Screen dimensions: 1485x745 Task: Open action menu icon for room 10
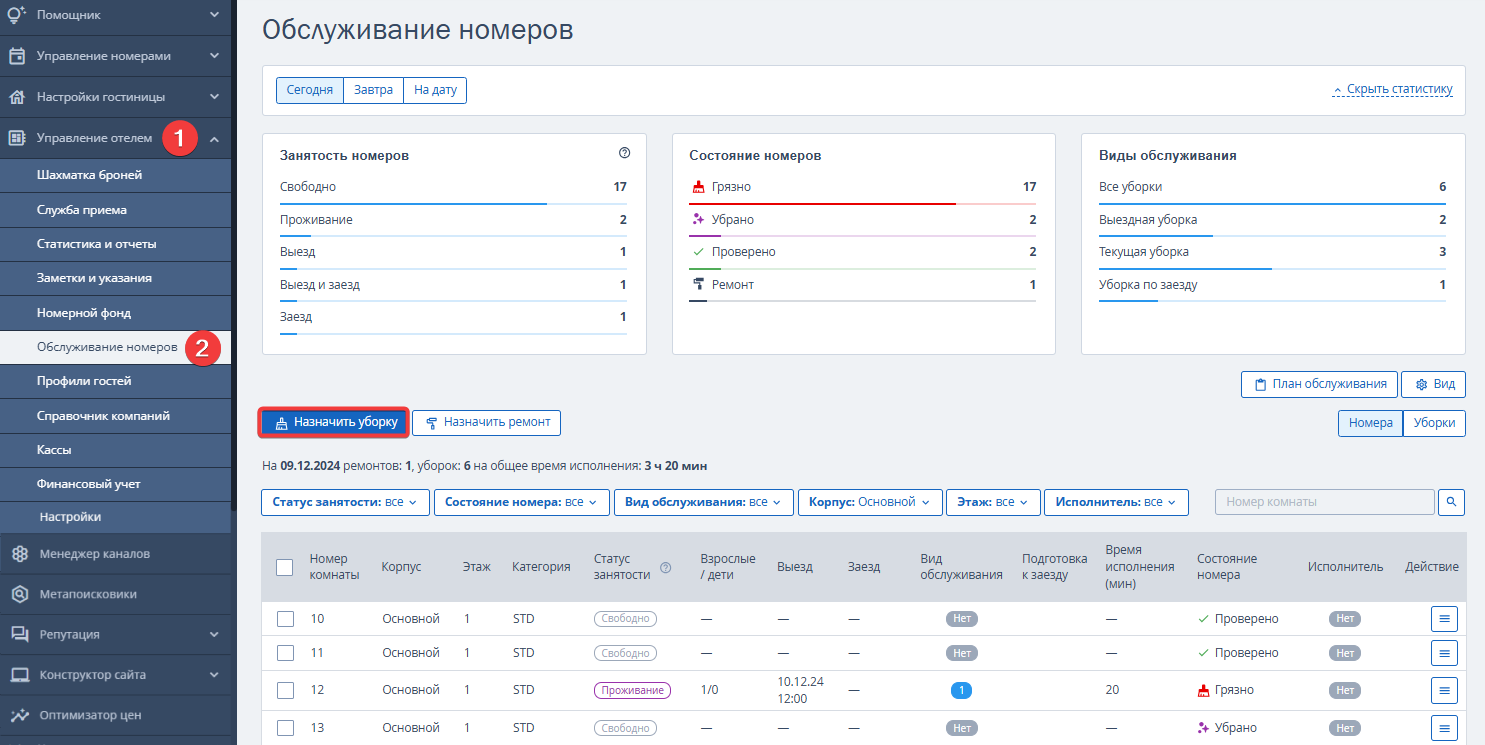pyautogui.click(x=1444, y=619)
